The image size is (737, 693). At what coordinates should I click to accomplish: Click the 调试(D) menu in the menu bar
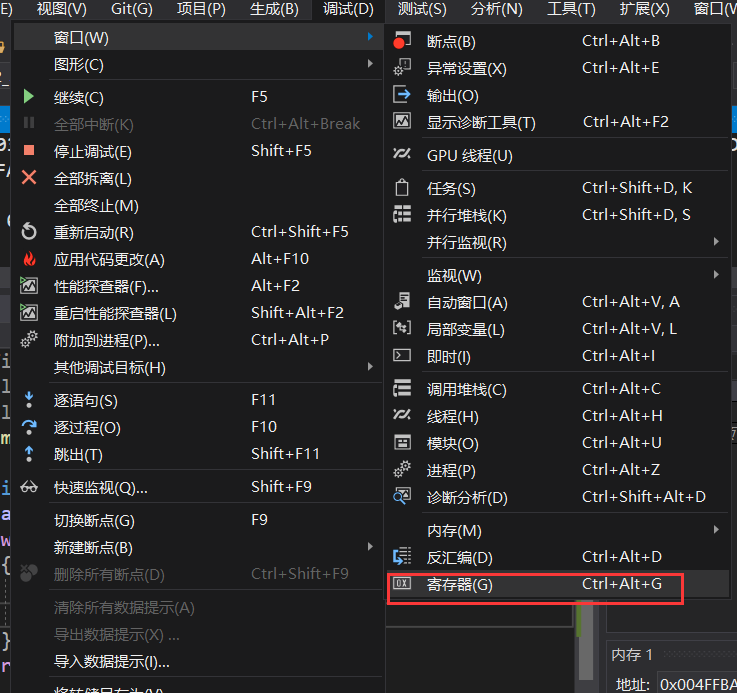[x=348, y=9]
